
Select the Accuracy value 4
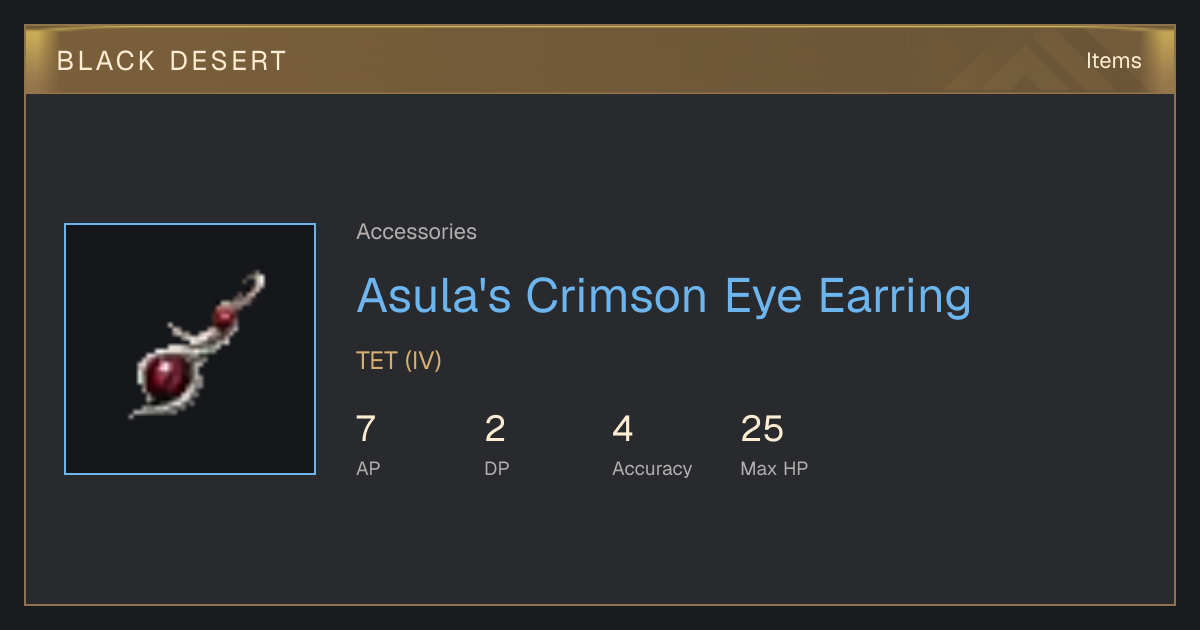click(623, 429)
